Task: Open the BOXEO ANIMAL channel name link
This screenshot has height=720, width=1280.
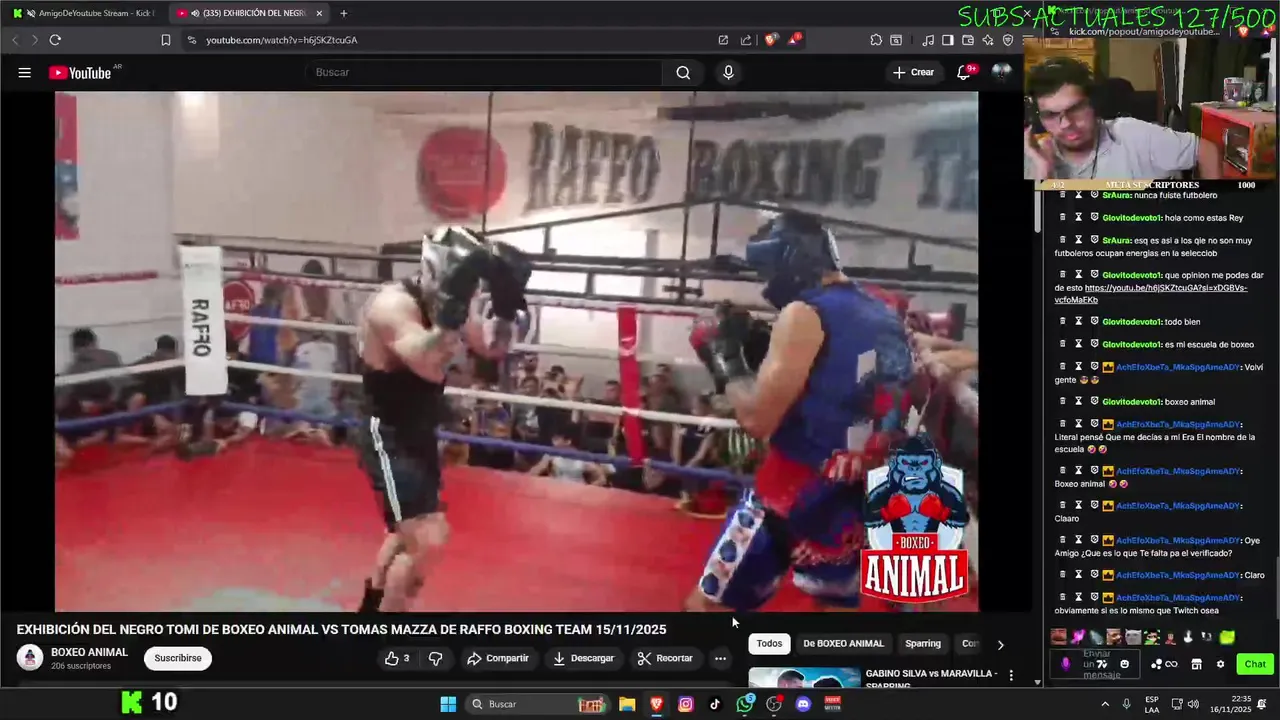Action: pos(89,652)
